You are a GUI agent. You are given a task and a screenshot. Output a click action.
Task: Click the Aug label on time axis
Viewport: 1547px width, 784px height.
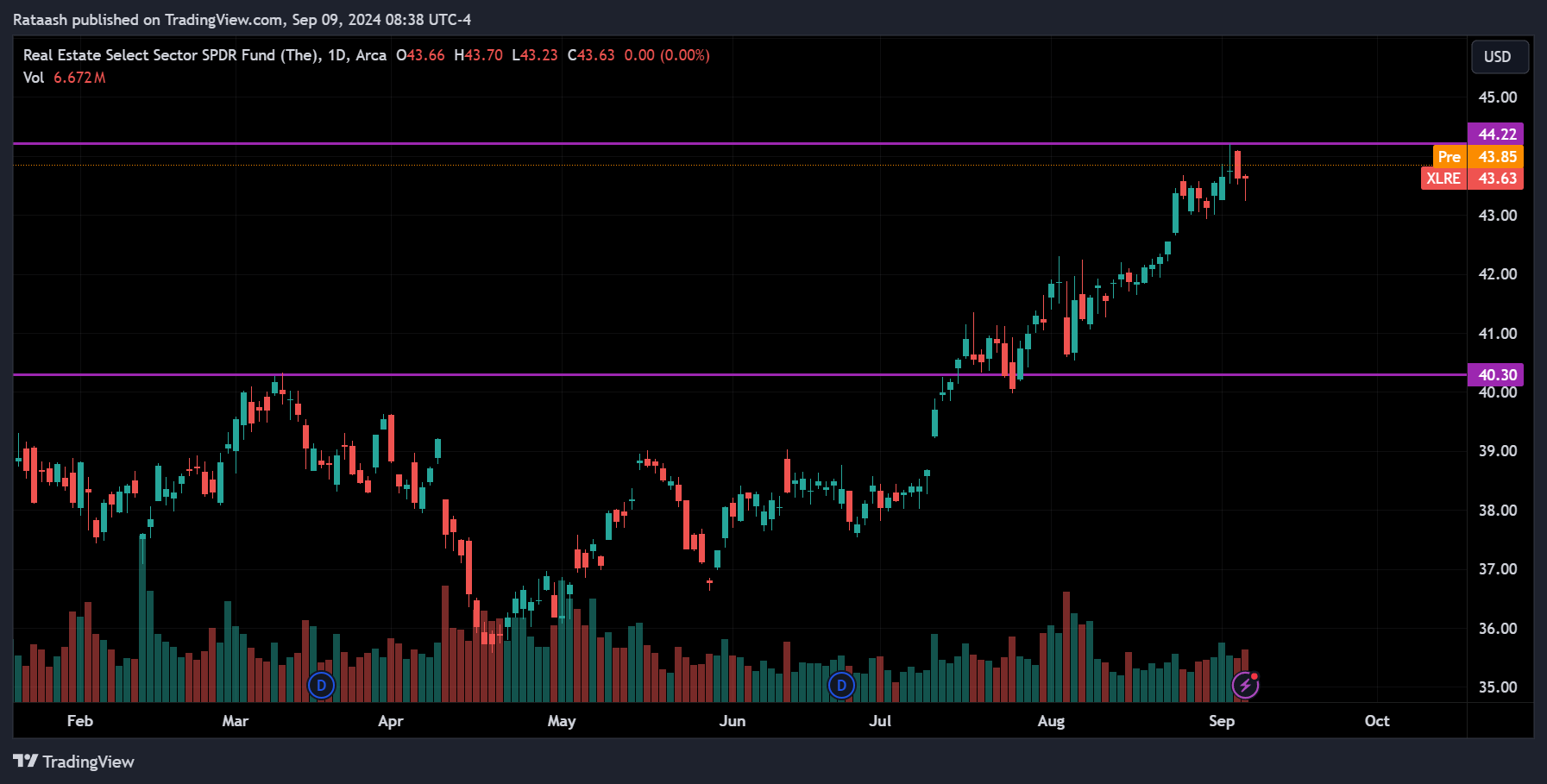(1051, 721)
